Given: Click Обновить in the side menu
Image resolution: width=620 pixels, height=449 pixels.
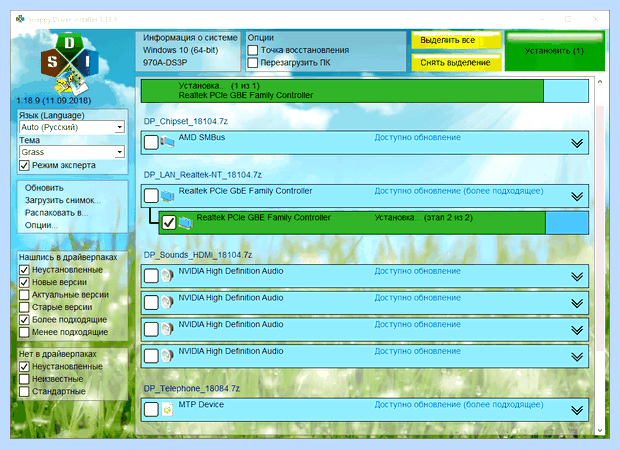Looking at the screenshot, I should [44, 188].
